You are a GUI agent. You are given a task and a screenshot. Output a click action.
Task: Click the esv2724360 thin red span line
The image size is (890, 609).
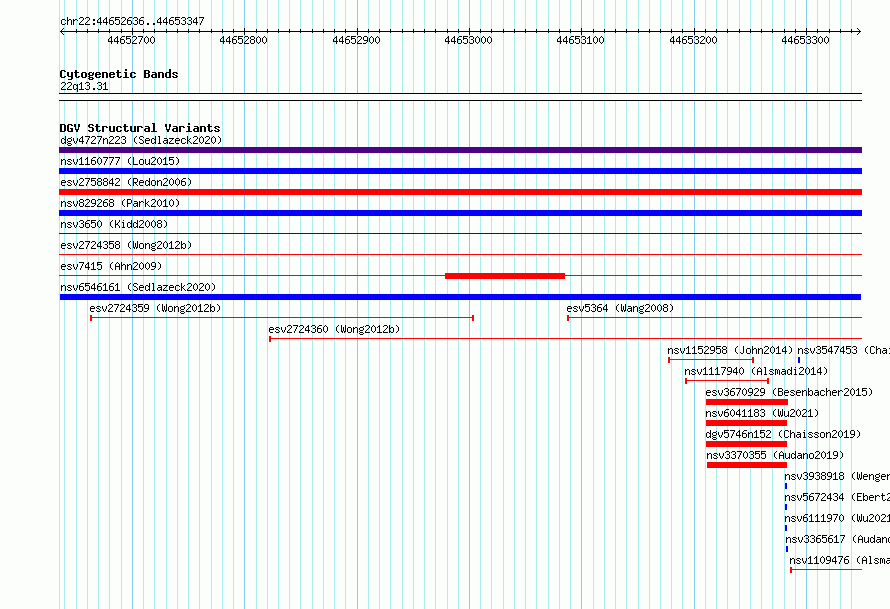[566, 339]
